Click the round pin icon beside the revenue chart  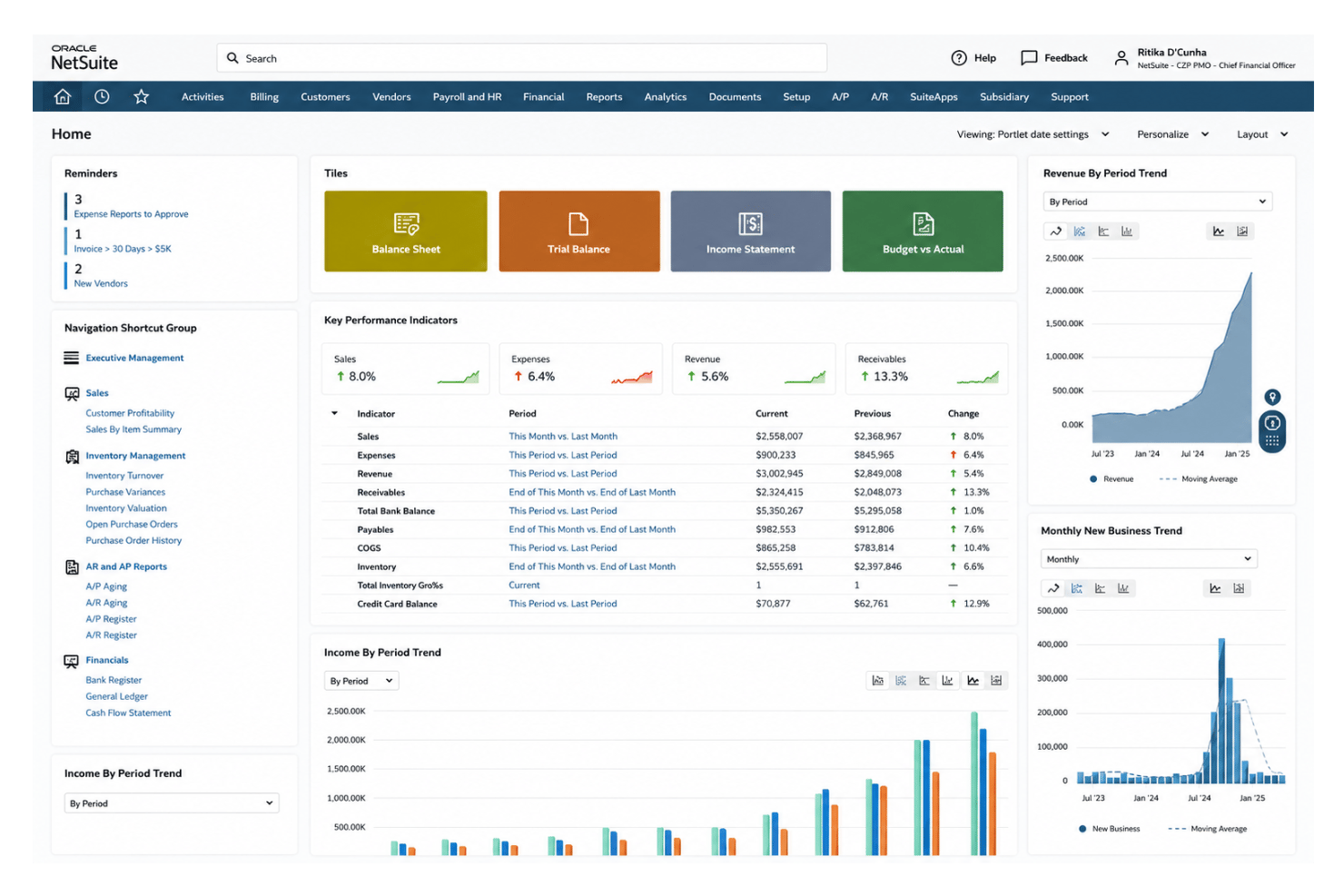point(1272,397)
